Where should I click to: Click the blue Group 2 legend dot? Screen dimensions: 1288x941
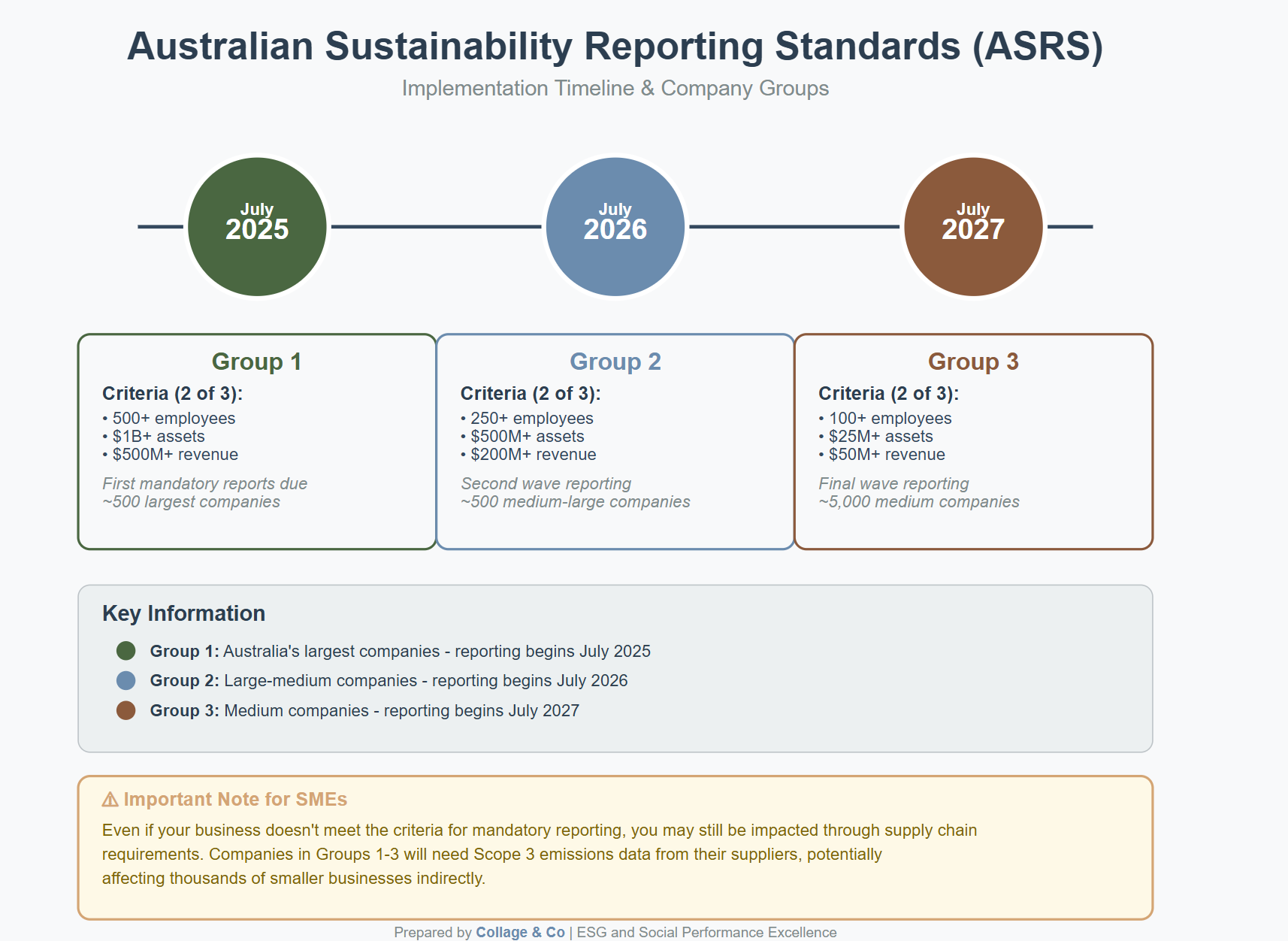[126, 680]
